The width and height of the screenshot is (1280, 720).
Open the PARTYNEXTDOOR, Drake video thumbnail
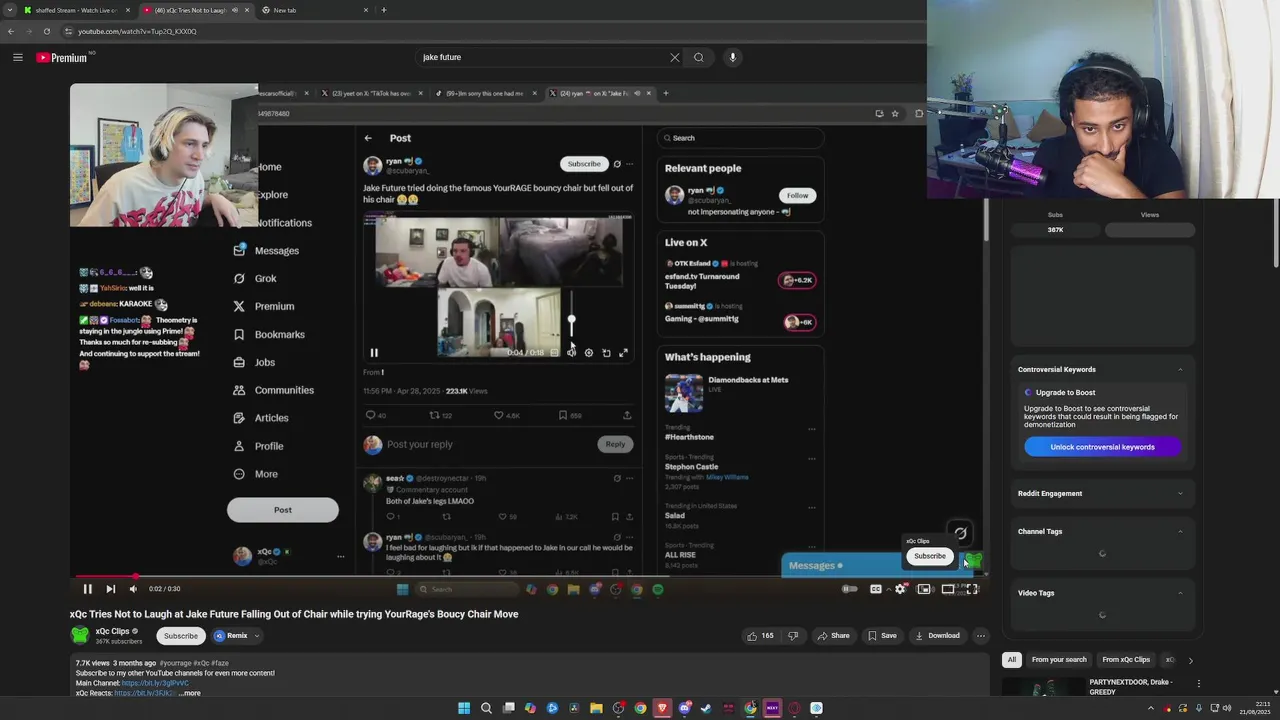point(1043,688)
